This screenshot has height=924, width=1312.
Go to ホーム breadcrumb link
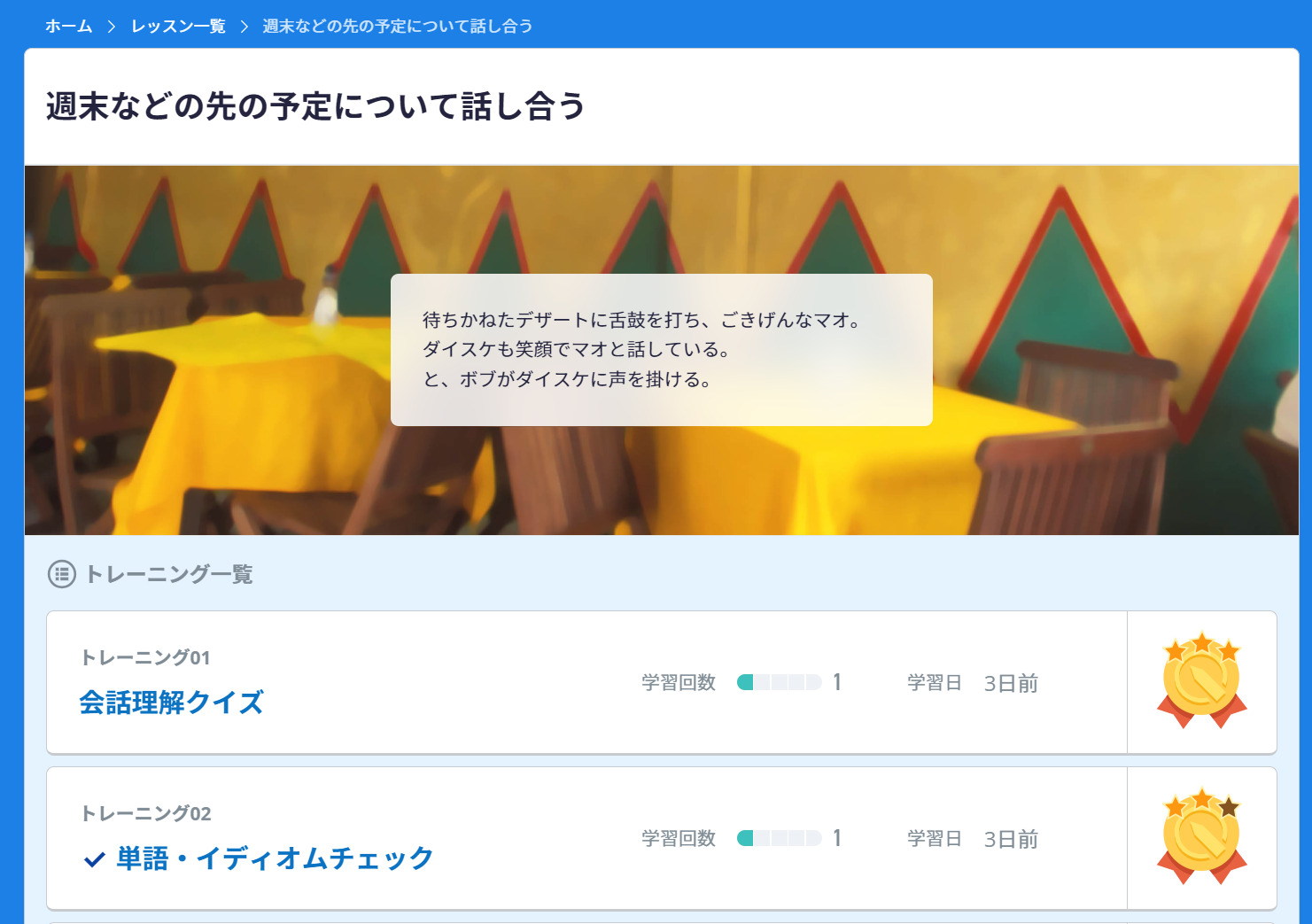click(x=69, y=27)
